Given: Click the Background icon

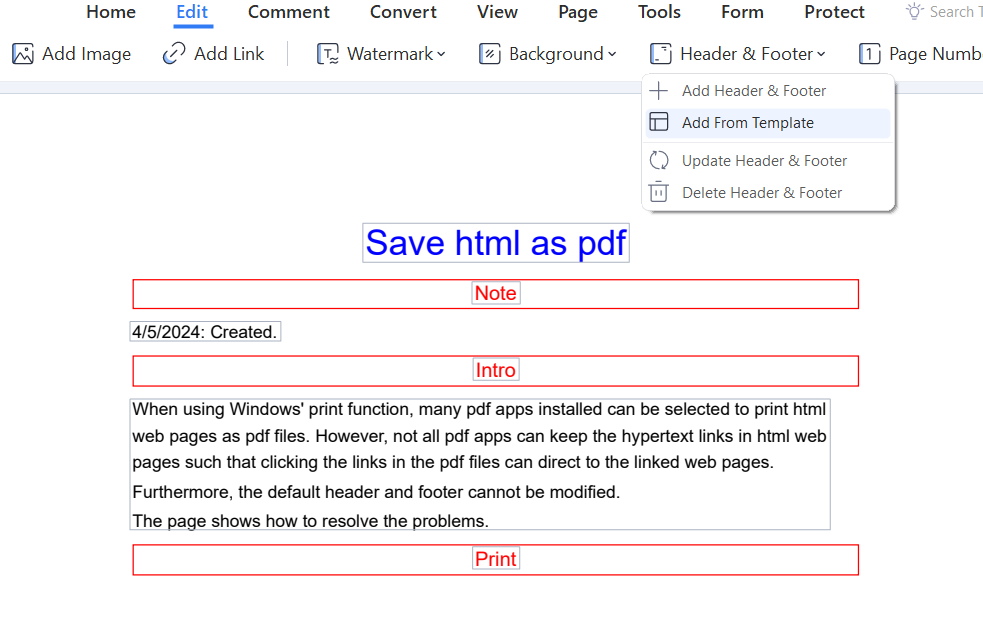Looking at the screenshot, I should click(x=490, y=54).
